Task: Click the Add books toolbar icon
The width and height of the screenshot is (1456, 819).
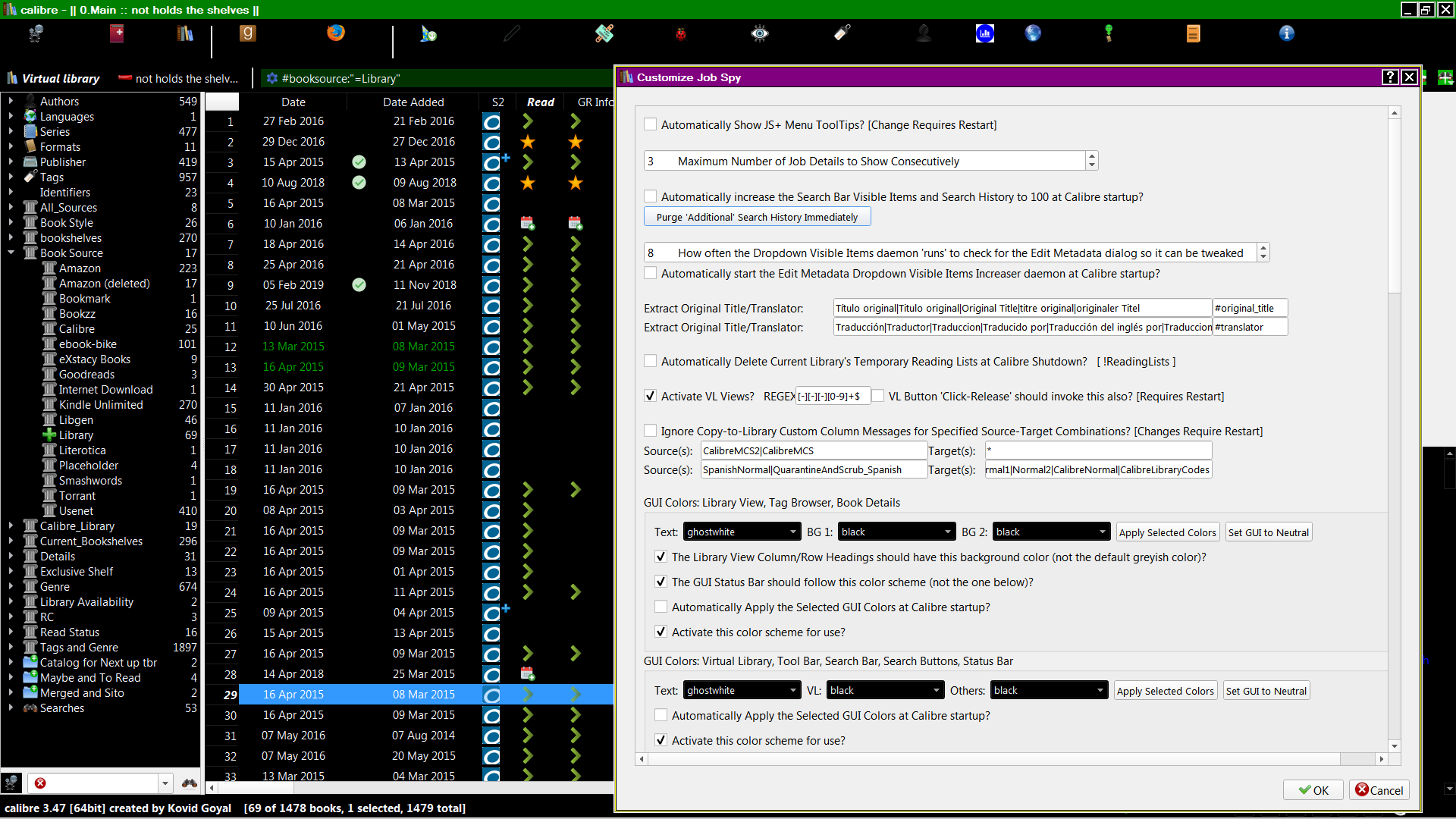Action: (117, 33)
